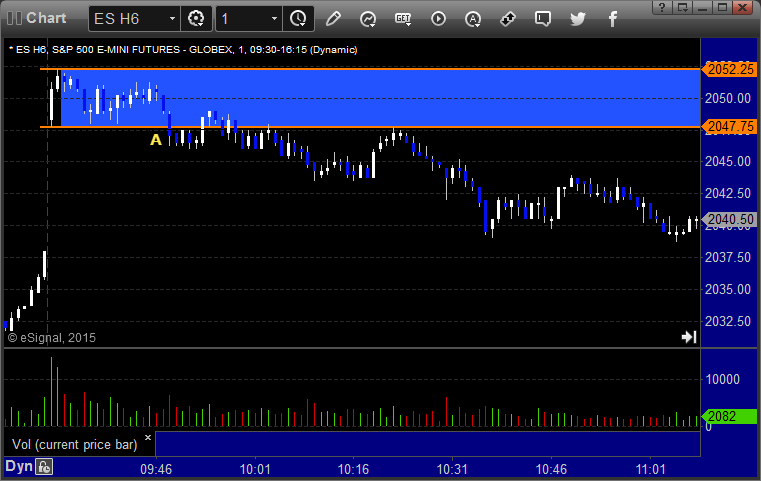Image resolution: width=761 pixels, height=481 pixels.
Task: Click the Vol (current price bar) label
Action: (75, 445)
